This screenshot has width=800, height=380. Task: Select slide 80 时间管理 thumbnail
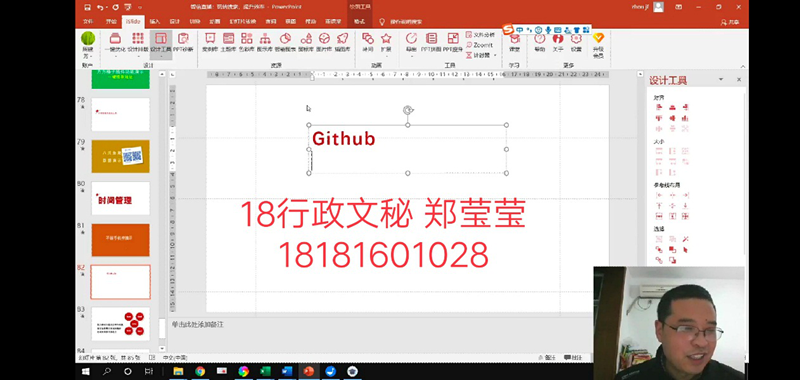120,198
